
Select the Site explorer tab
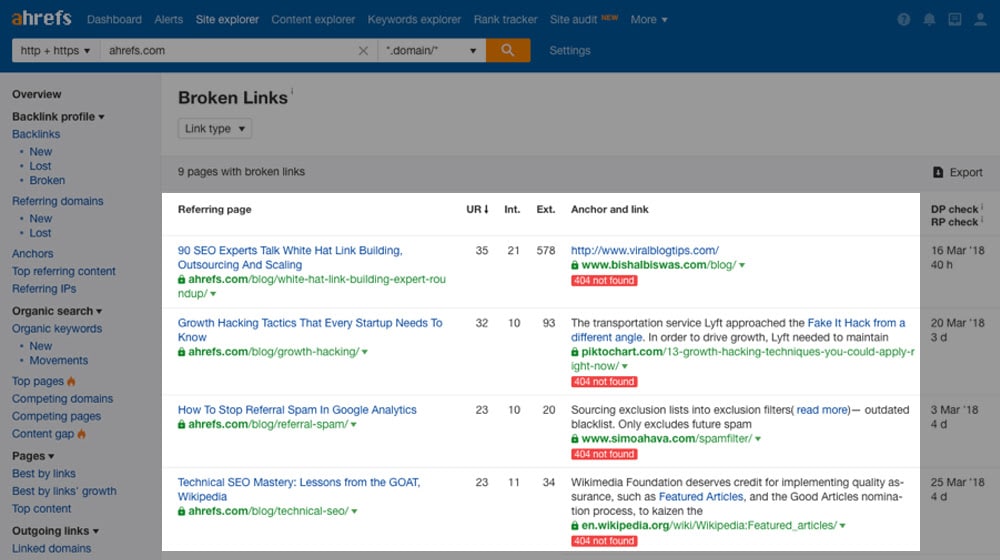click(227, 20)
